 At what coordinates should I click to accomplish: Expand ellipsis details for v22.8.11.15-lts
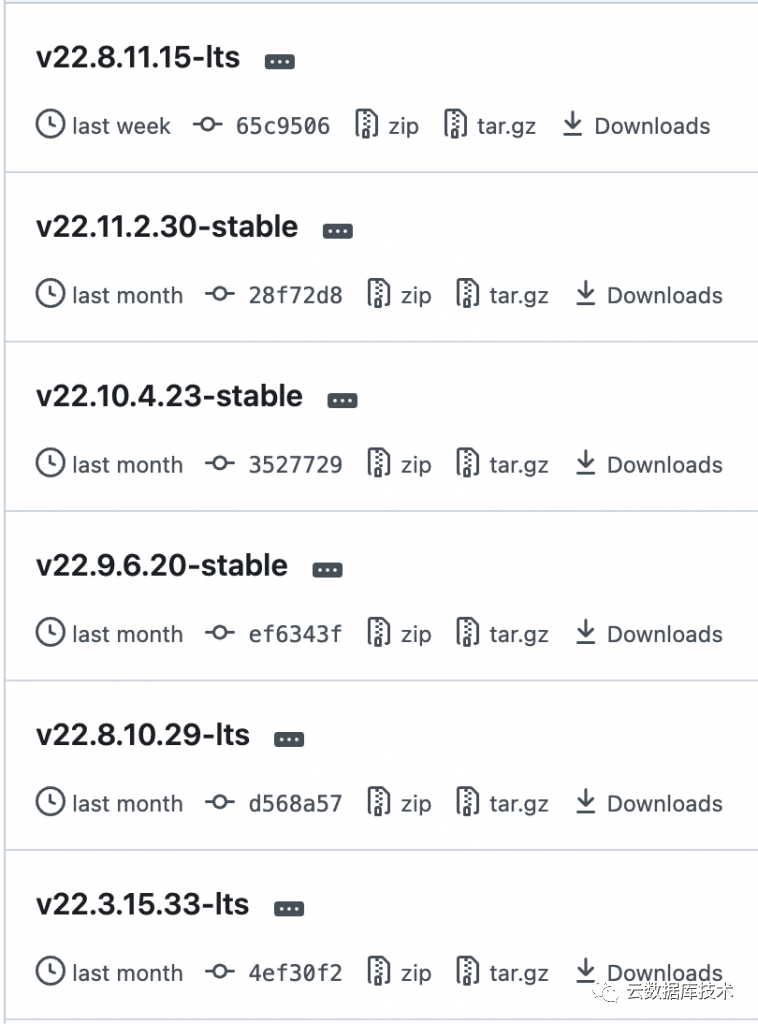pyautogui.click(x=279, y=61)
